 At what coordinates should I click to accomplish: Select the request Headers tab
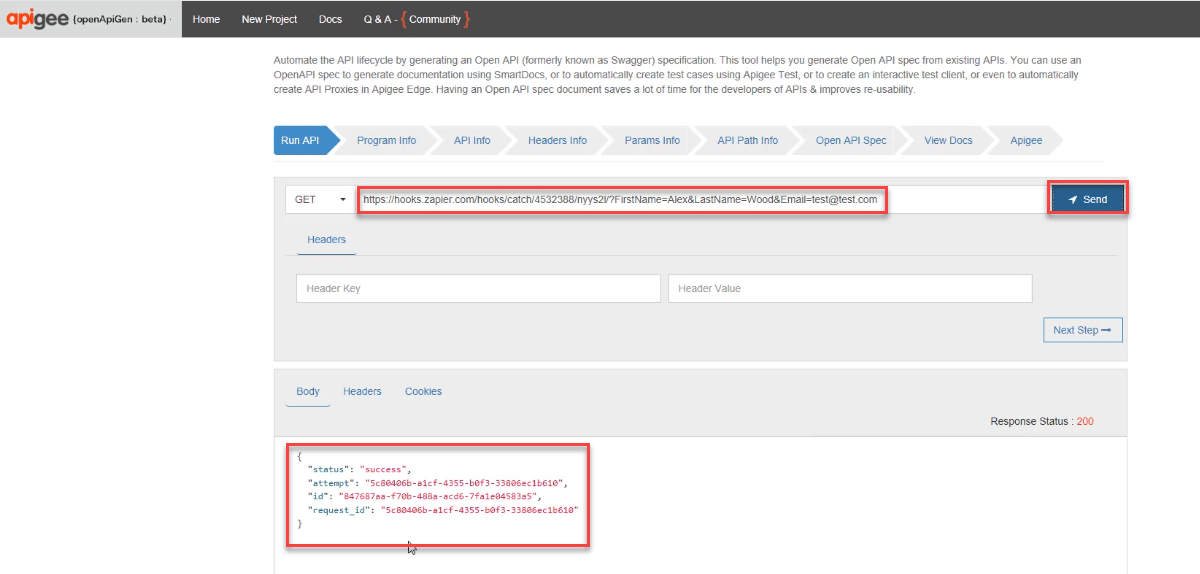[327, 240]
